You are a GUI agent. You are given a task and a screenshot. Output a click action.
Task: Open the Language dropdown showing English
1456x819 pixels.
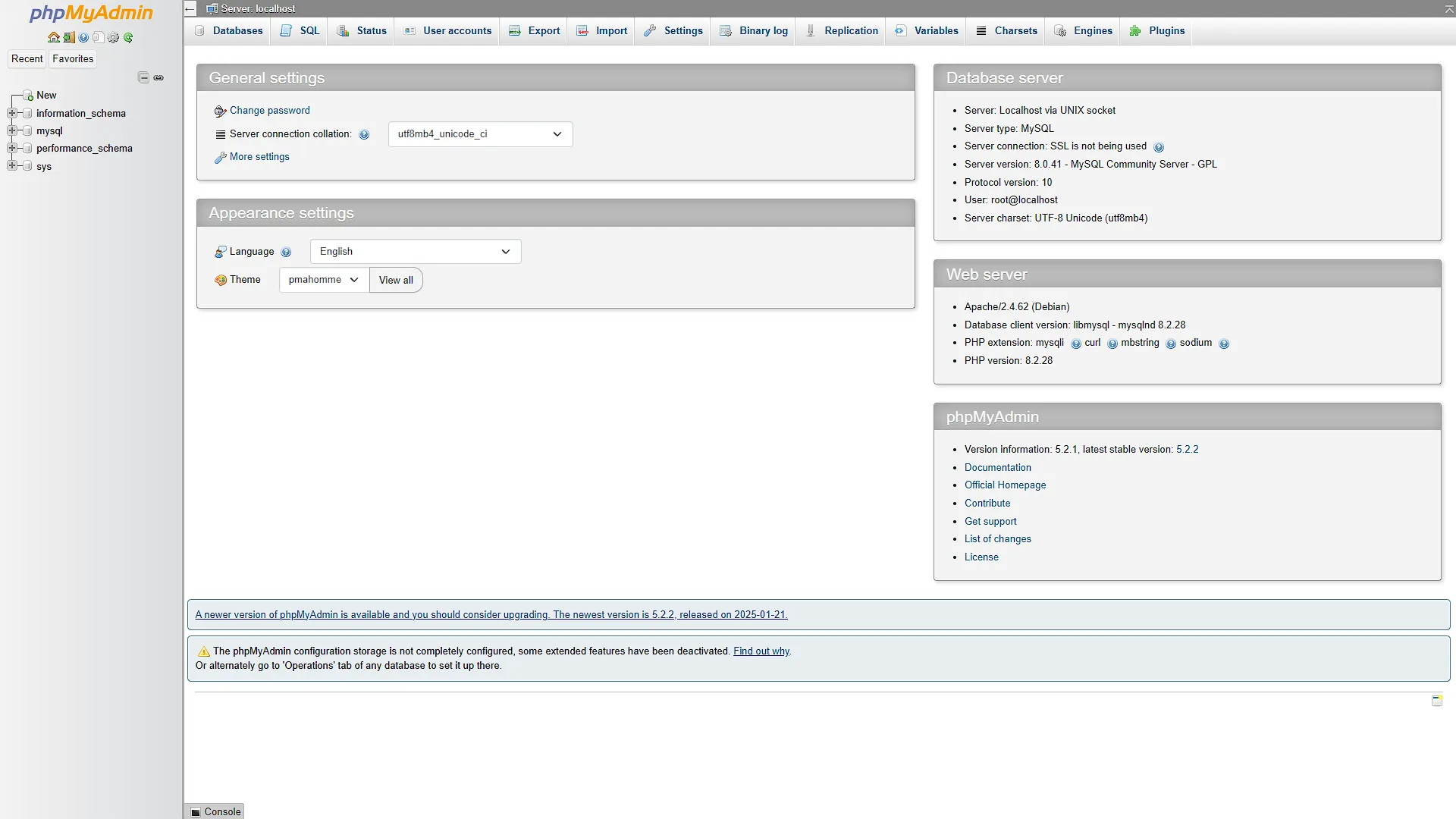pos(416,252)
